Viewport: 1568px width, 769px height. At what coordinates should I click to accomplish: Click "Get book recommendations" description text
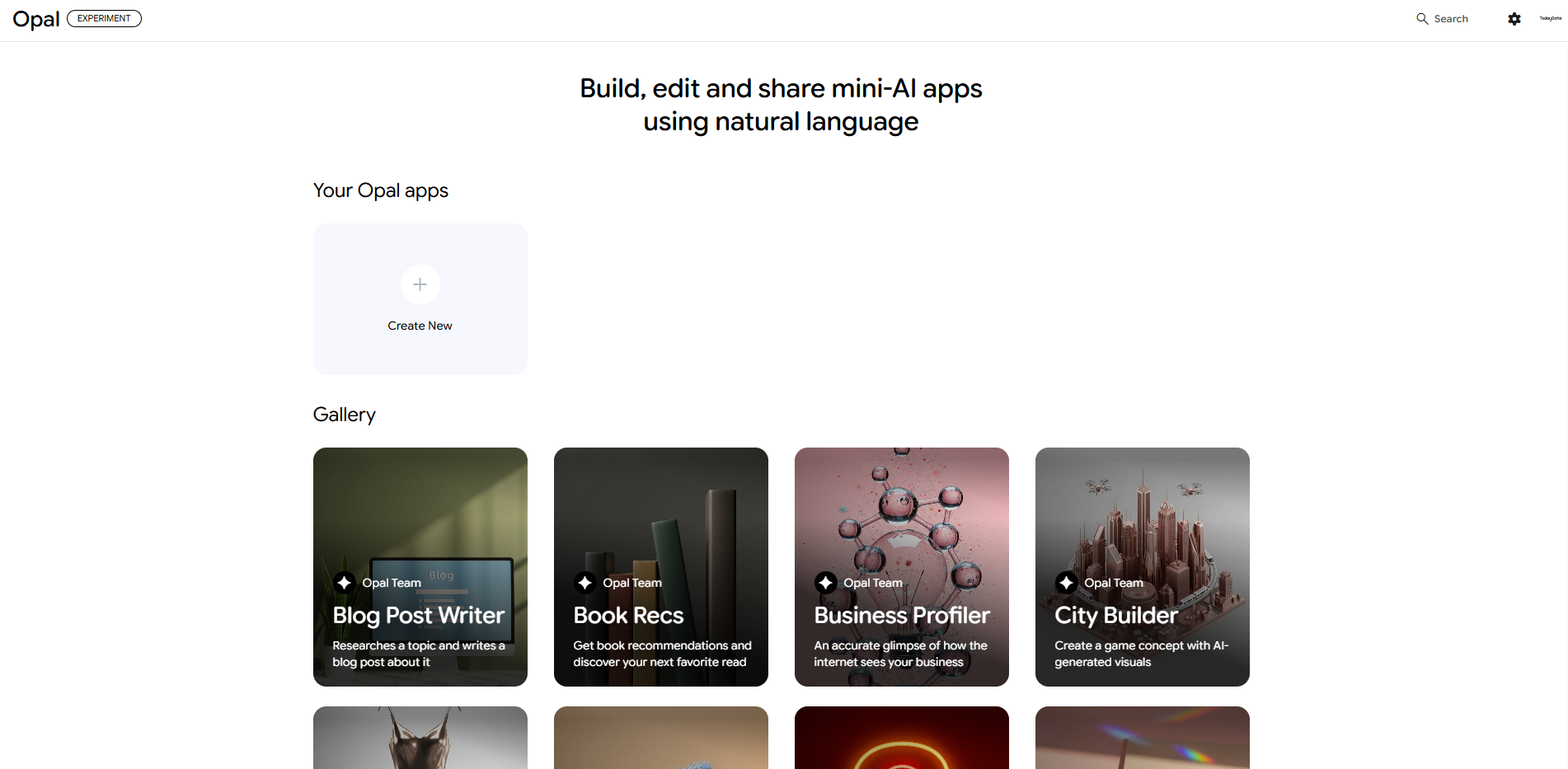(x=662, y=654)
